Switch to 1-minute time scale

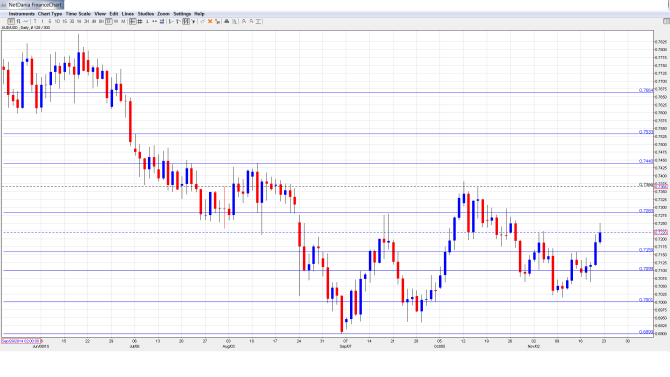tap(42, 21)
